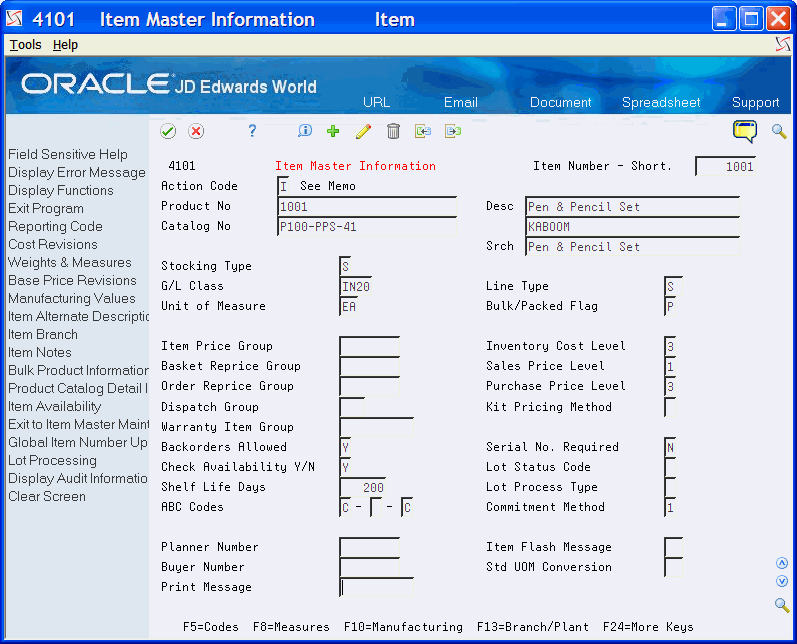Viewport: 797px width, 644px height.
Task: Click the yellow pencil change icon
Action: (x=363, y=131)
